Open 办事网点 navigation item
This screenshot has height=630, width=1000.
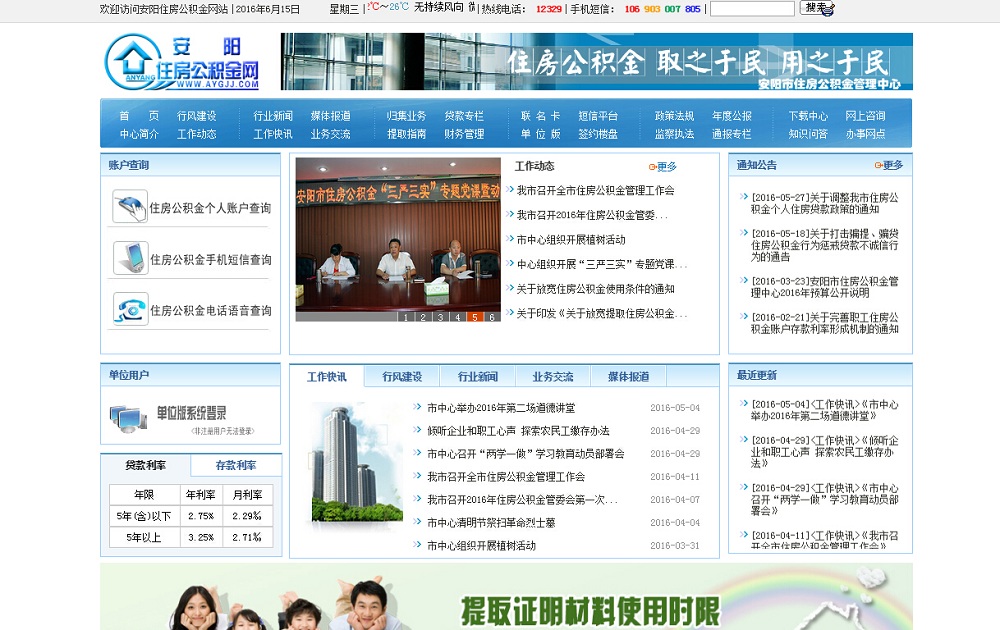pyautogui.click(x=865, y=134)
